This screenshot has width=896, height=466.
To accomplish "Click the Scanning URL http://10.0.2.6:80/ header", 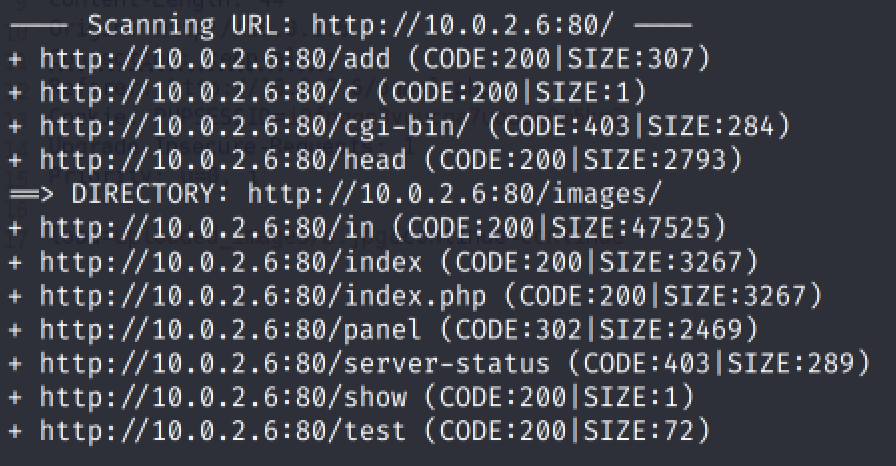I will (x=351, y=26).
